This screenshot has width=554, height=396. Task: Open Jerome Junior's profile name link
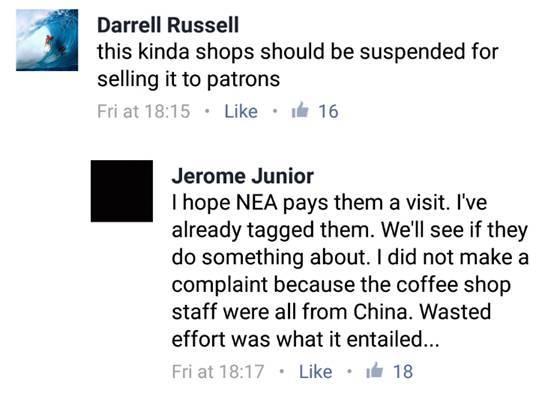coord(243,176)
